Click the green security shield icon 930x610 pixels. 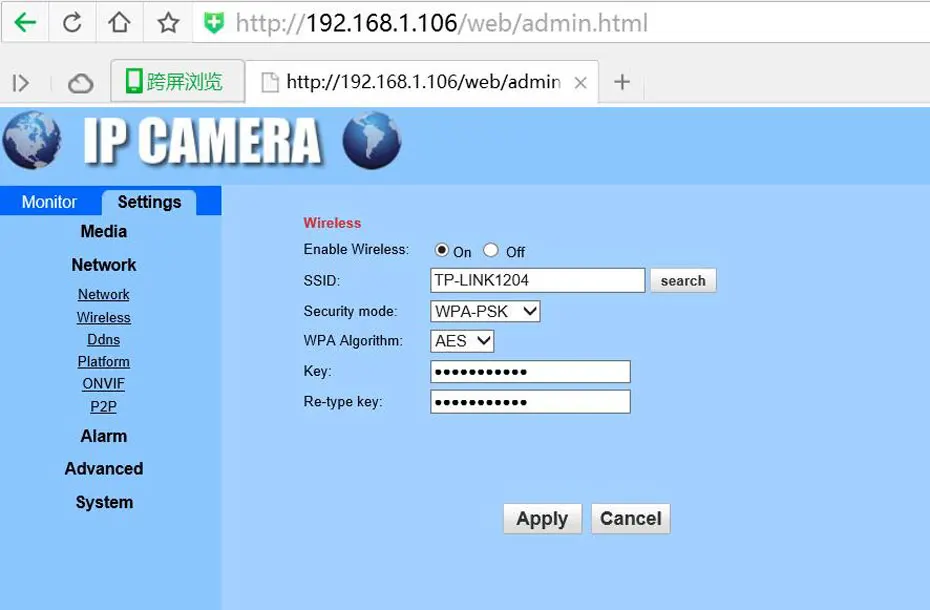214,23
